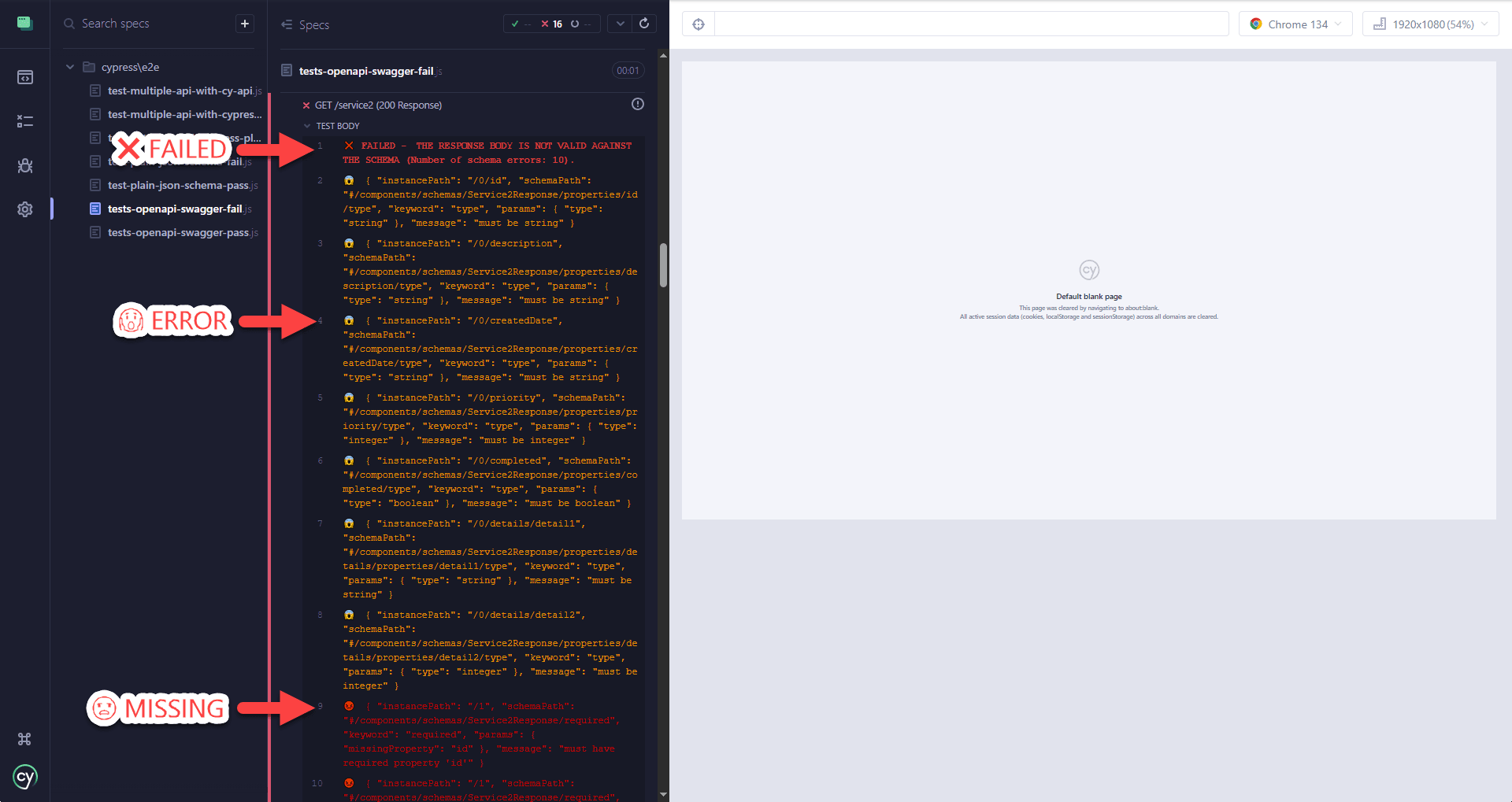
Task: Open the Chrome 134 browser dropdown
Action: pos(1295,24)
